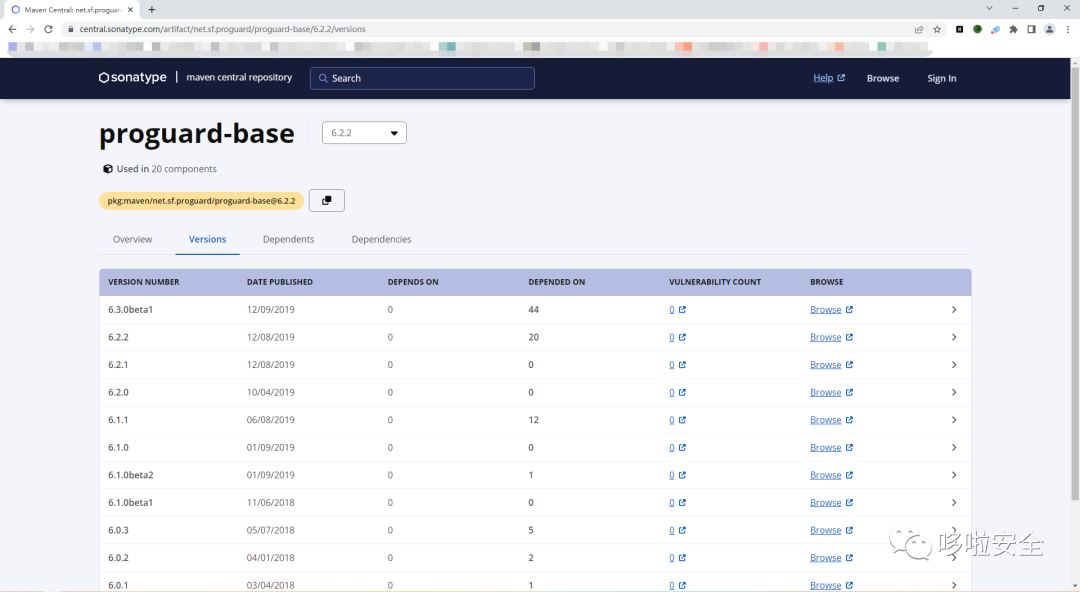Click the search magnifier icon

pos(323,78)
